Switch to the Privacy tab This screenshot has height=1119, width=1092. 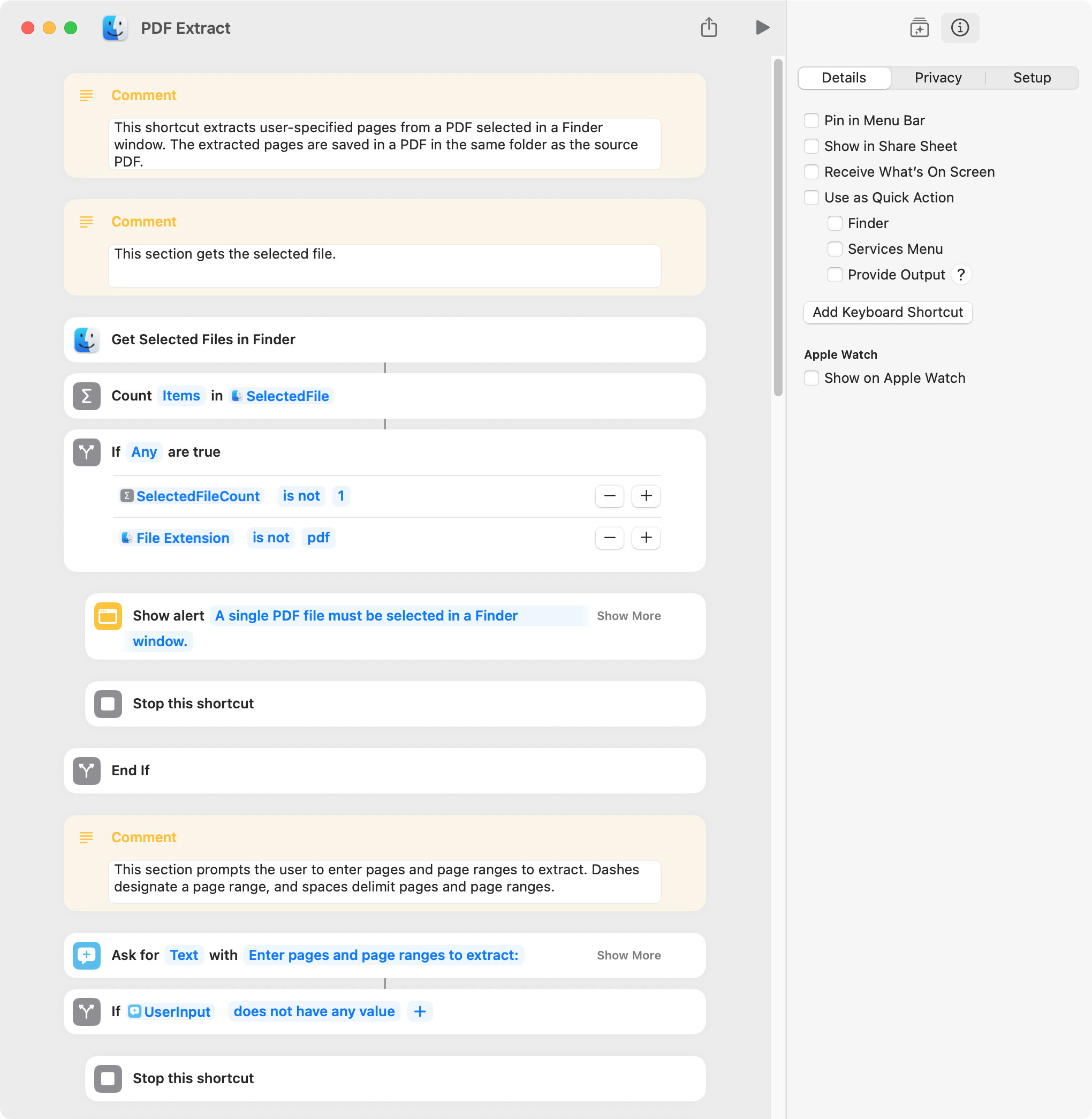938,78
